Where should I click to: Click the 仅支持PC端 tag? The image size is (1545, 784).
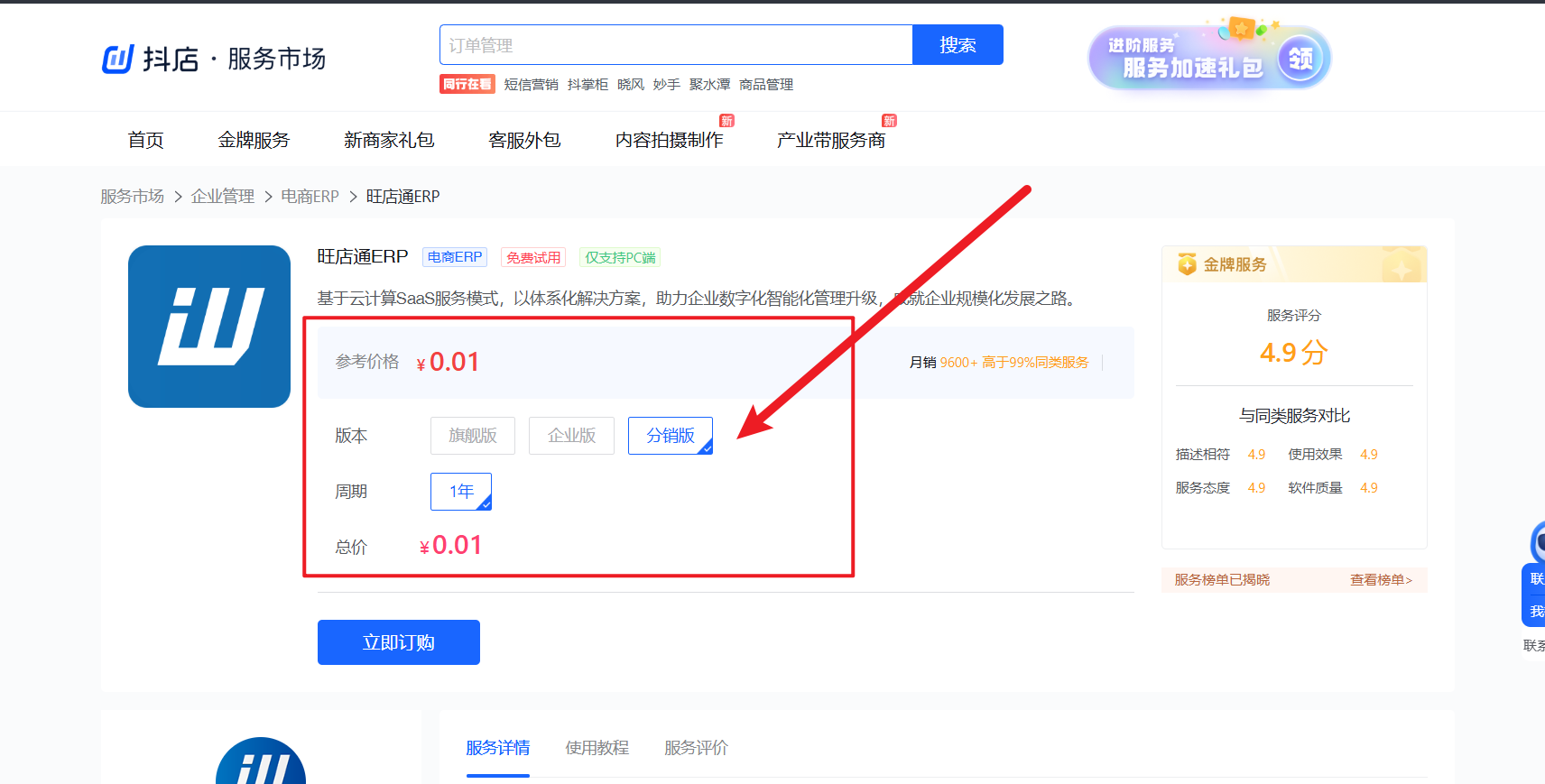click(620, 257)
